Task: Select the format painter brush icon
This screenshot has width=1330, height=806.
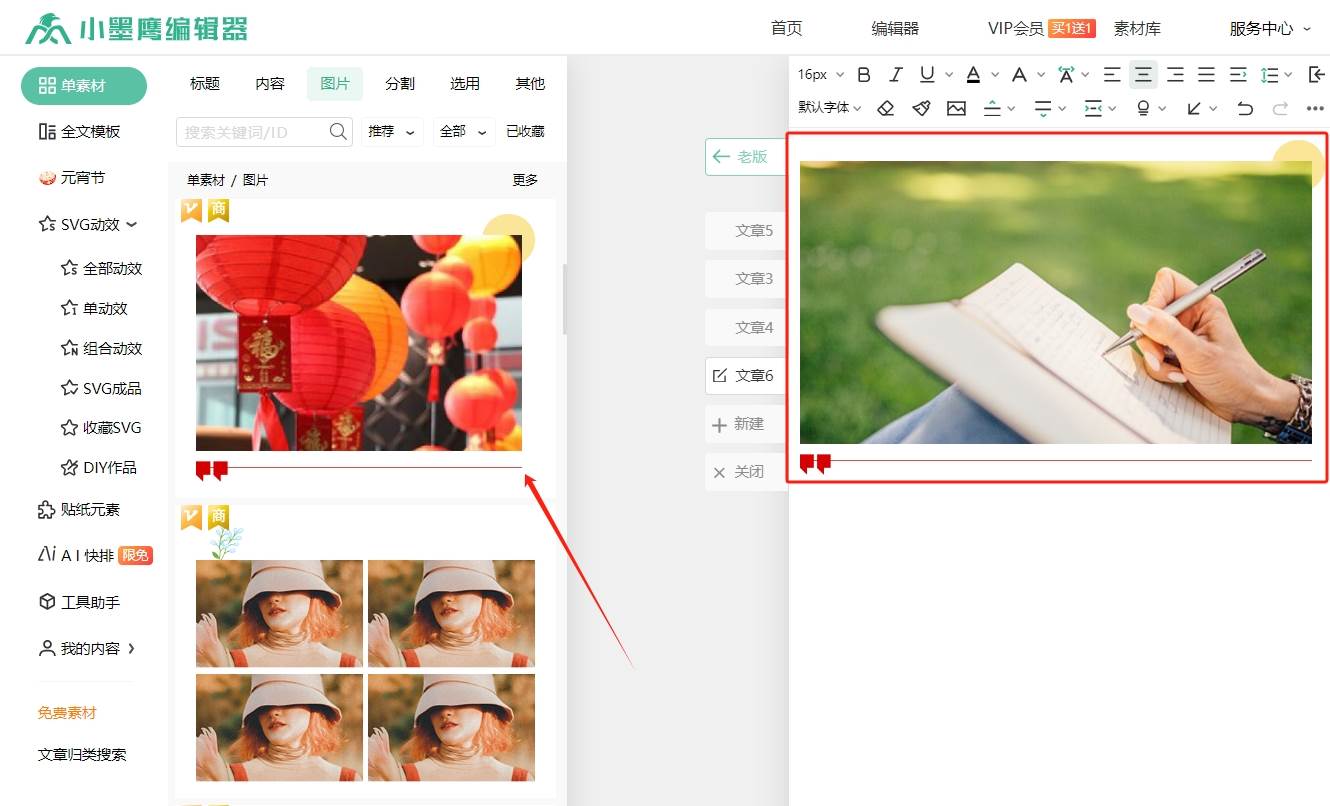Action: click(921, 108)
